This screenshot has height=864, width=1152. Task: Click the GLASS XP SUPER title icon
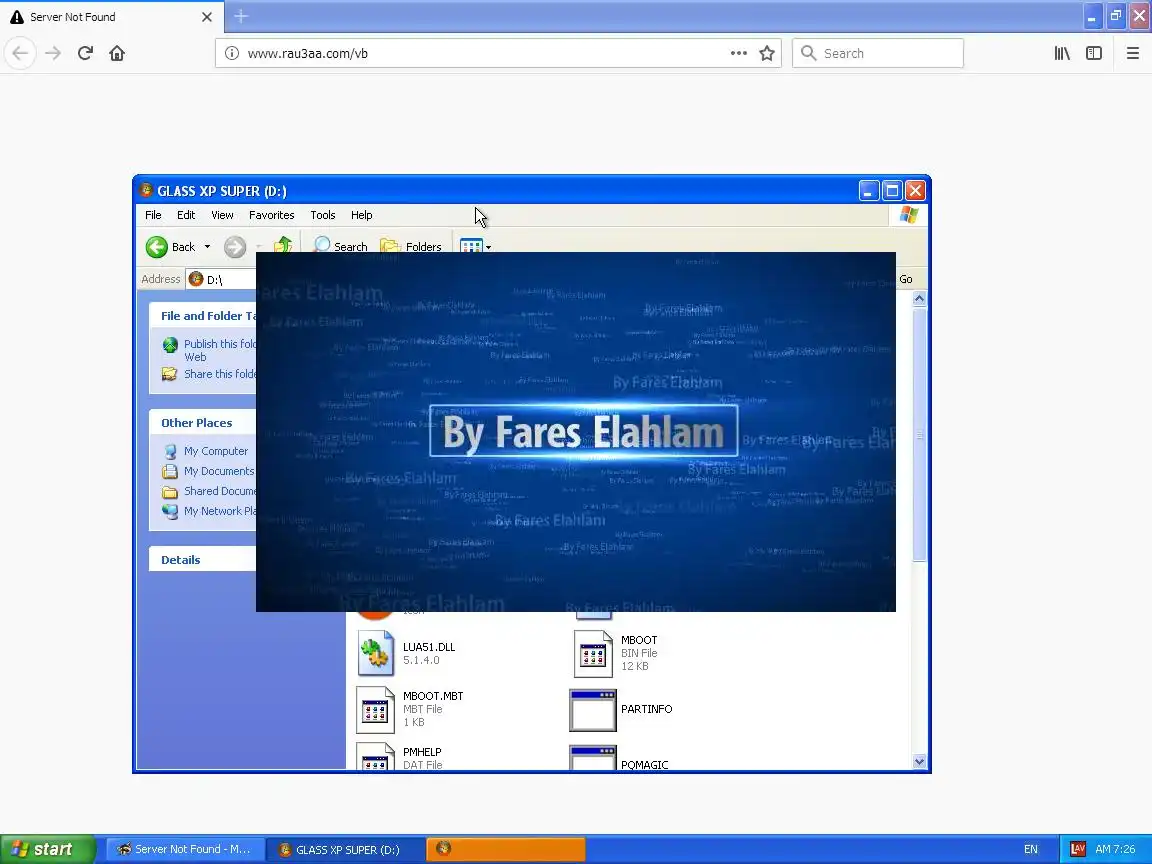146,190
